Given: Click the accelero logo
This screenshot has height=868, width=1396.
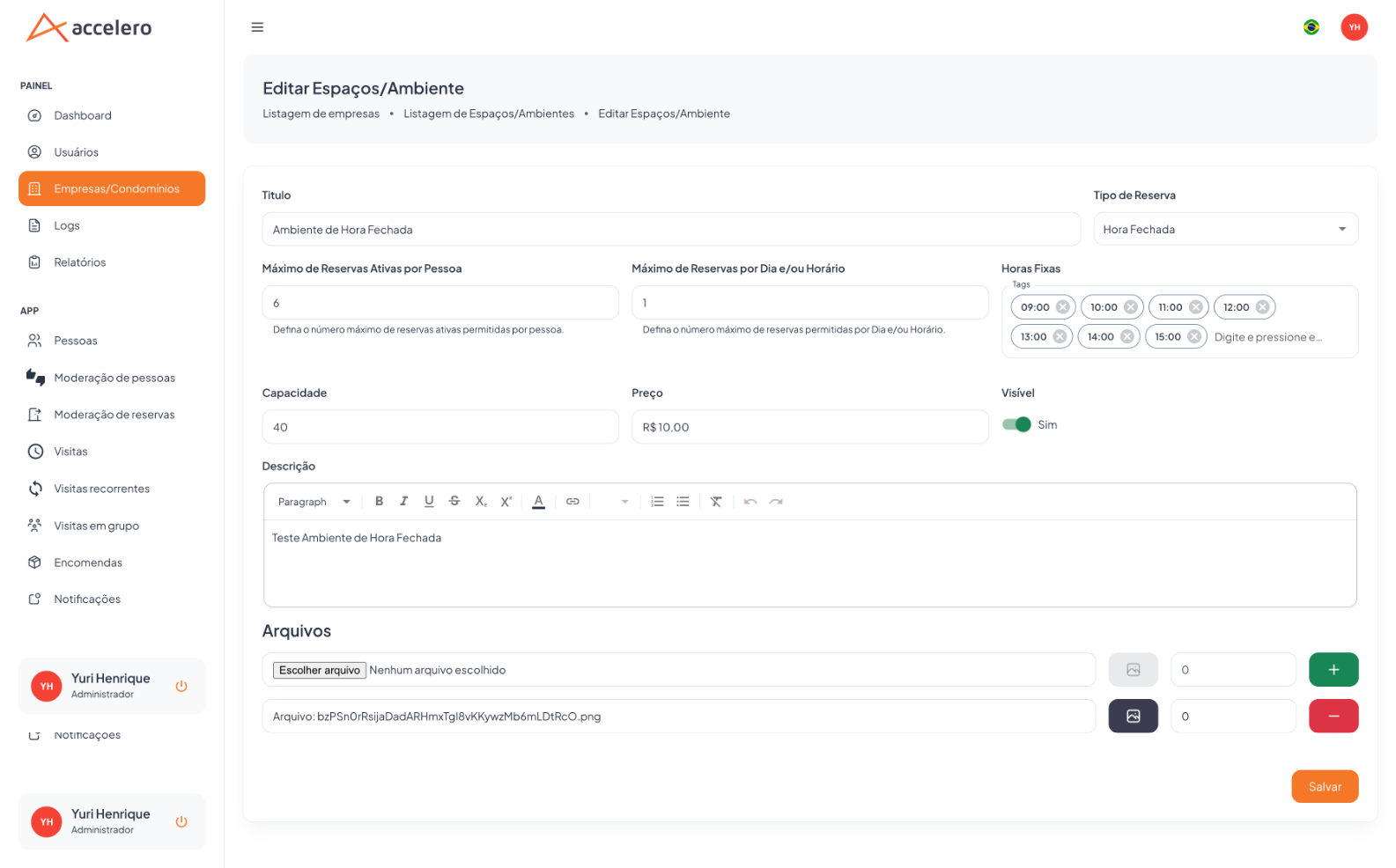Looking at the screenshot, I should (89, 27).
